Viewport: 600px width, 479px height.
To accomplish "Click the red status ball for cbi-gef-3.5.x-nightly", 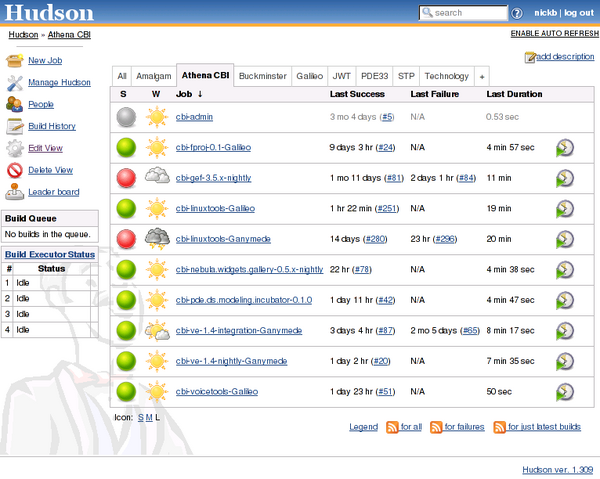I will (126, 178).
